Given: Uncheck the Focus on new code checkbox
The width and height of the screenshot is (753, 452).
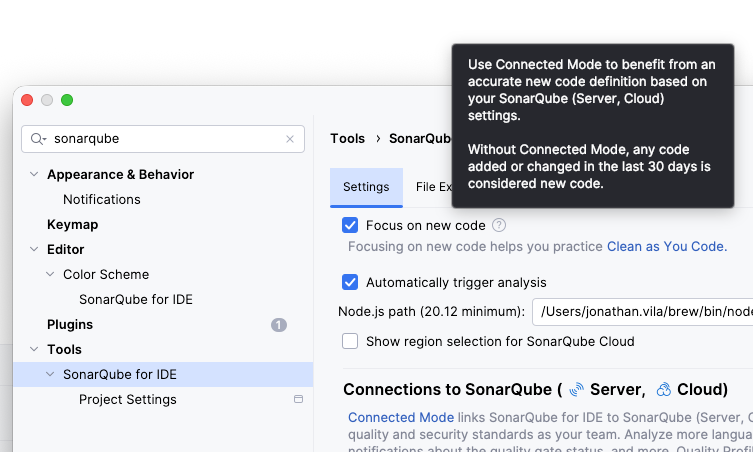Looking at the screenshot, I should point(350,226).
